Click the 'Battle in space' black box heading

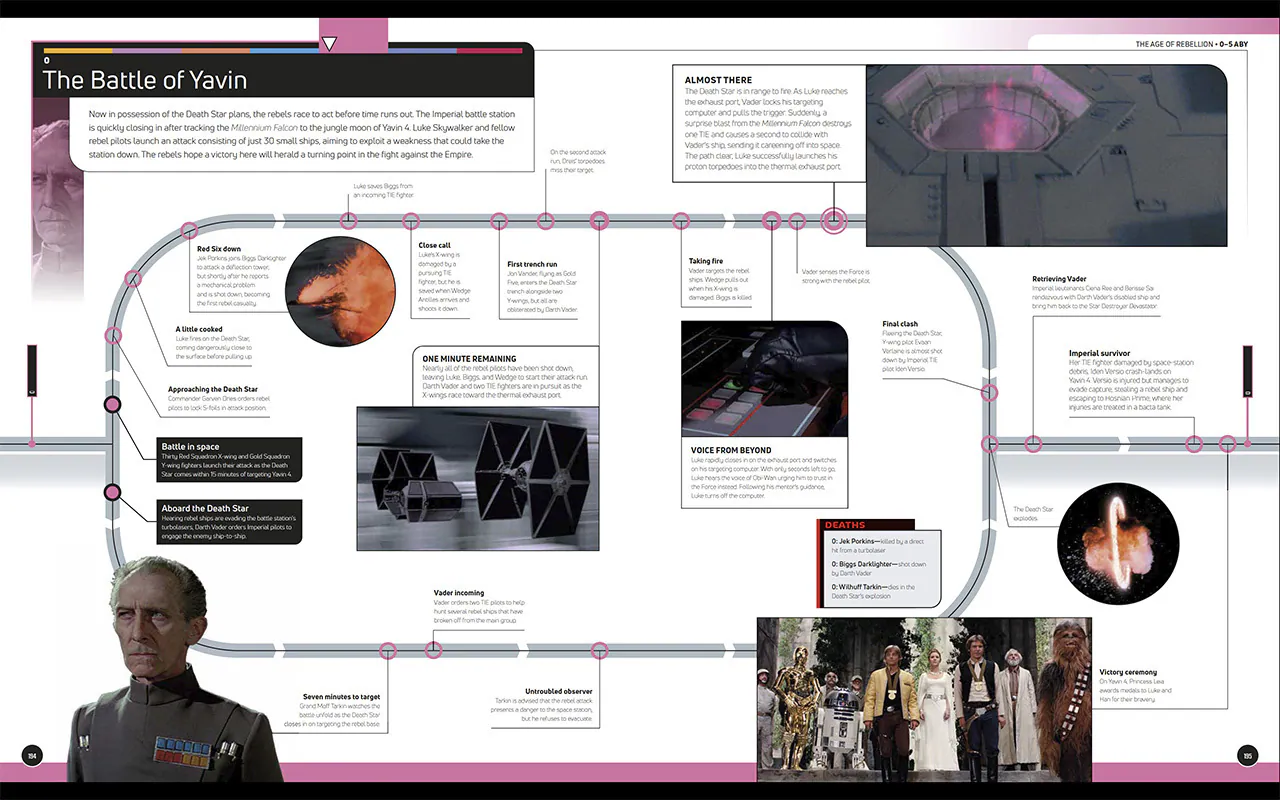190,447
